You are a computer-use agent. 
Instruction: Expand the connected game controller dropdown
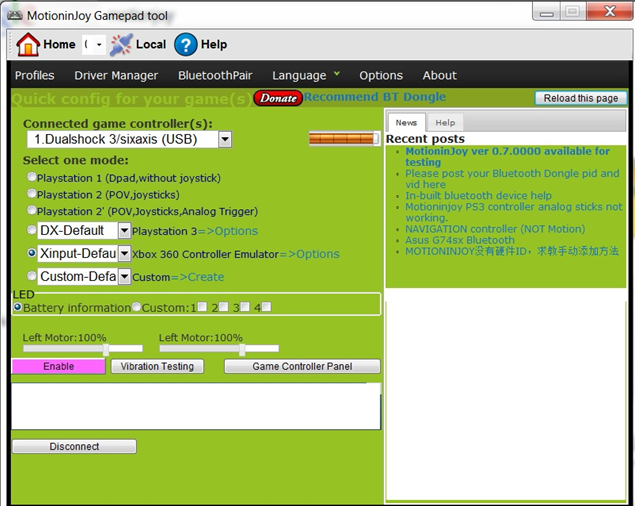tap(224, 140)
